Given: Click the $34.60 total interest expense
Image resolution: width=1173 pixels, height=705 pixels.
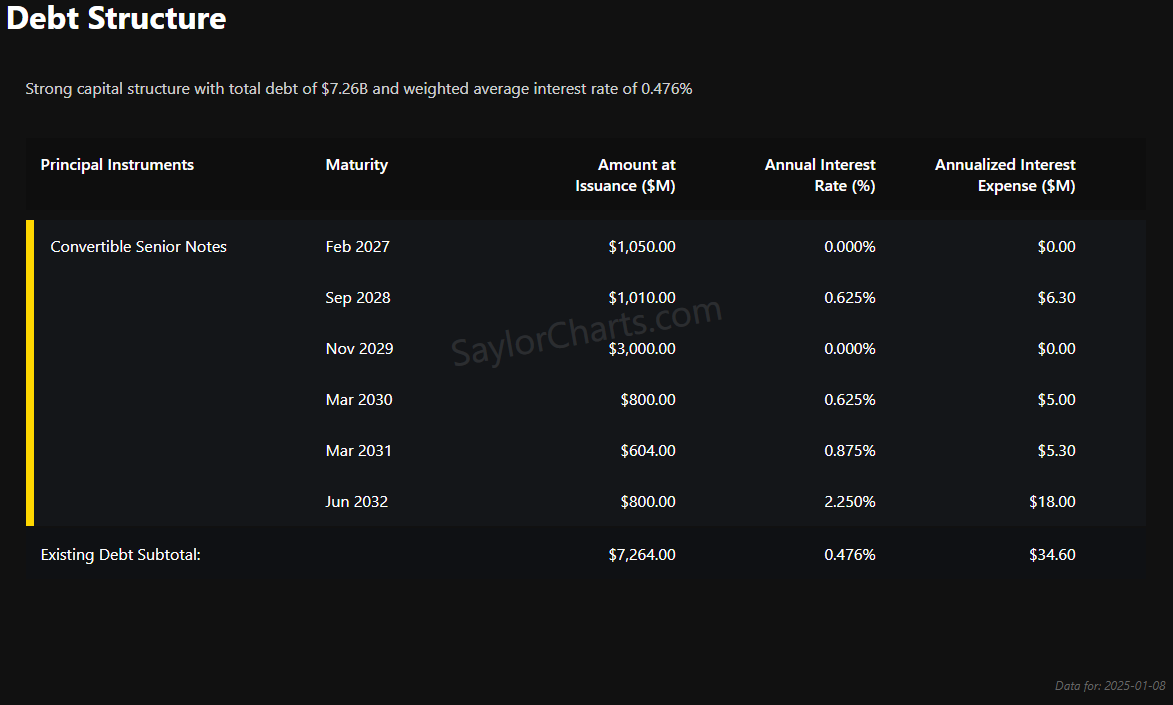Looking at the screenshot, I should 1052,555.
